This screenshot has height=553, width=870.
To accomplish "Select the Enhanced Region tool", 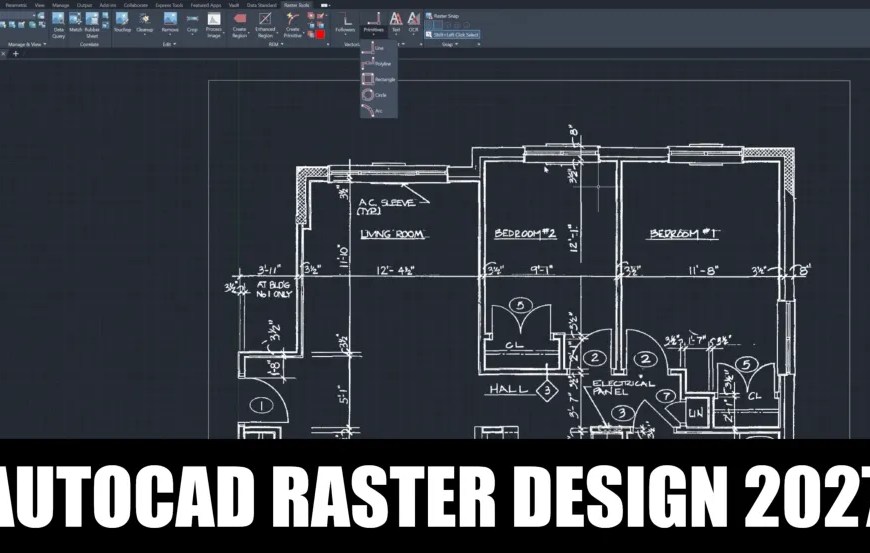I will [x=265, y=26].
